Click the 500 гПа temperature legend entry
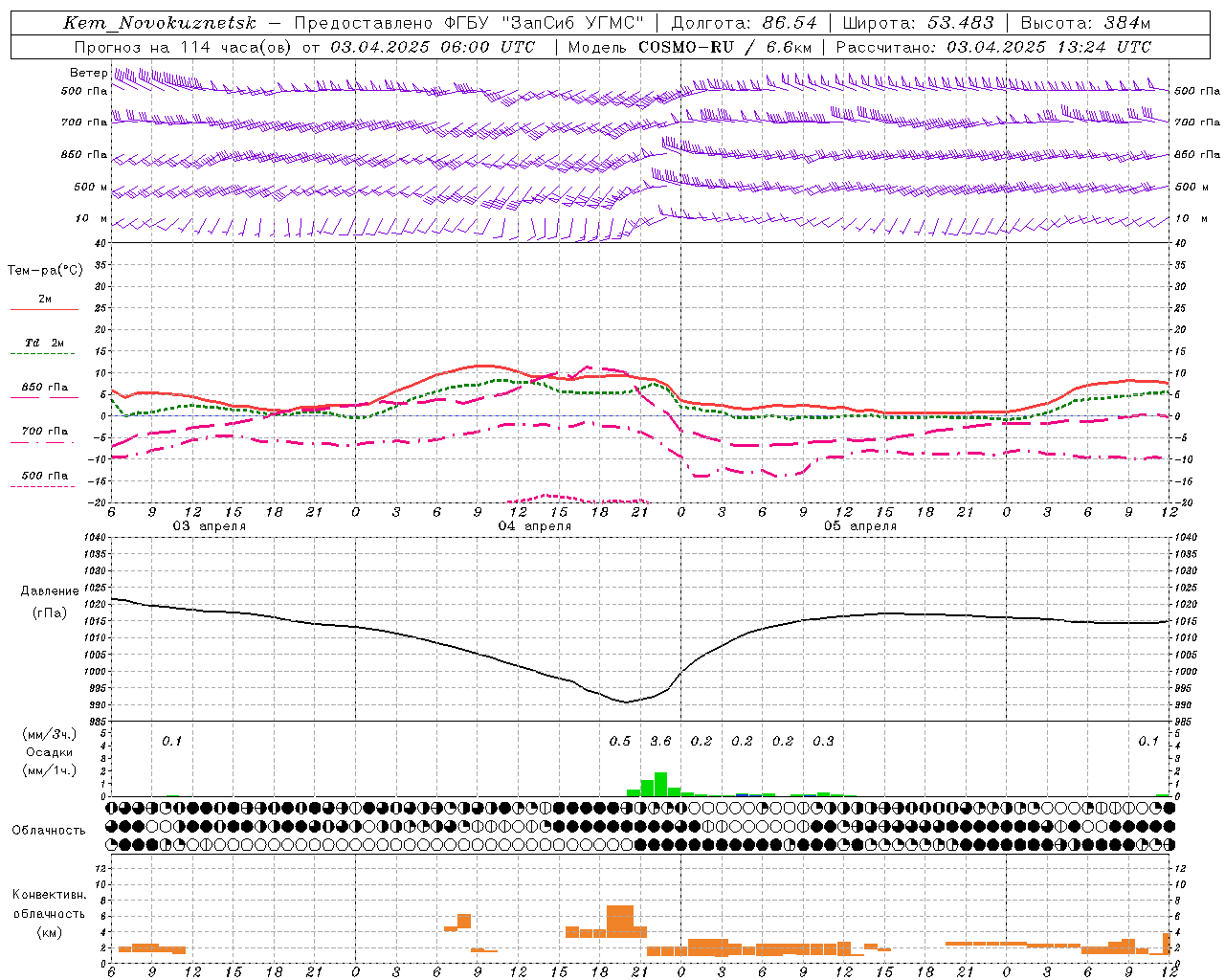The height and width of the screenshot is (980, 1225). pos(45,476)
